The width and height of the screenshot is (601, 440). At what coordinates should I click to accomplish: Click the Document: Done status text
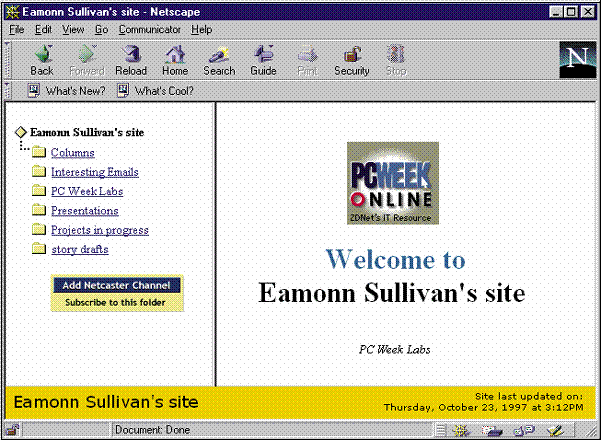point(152,430)
